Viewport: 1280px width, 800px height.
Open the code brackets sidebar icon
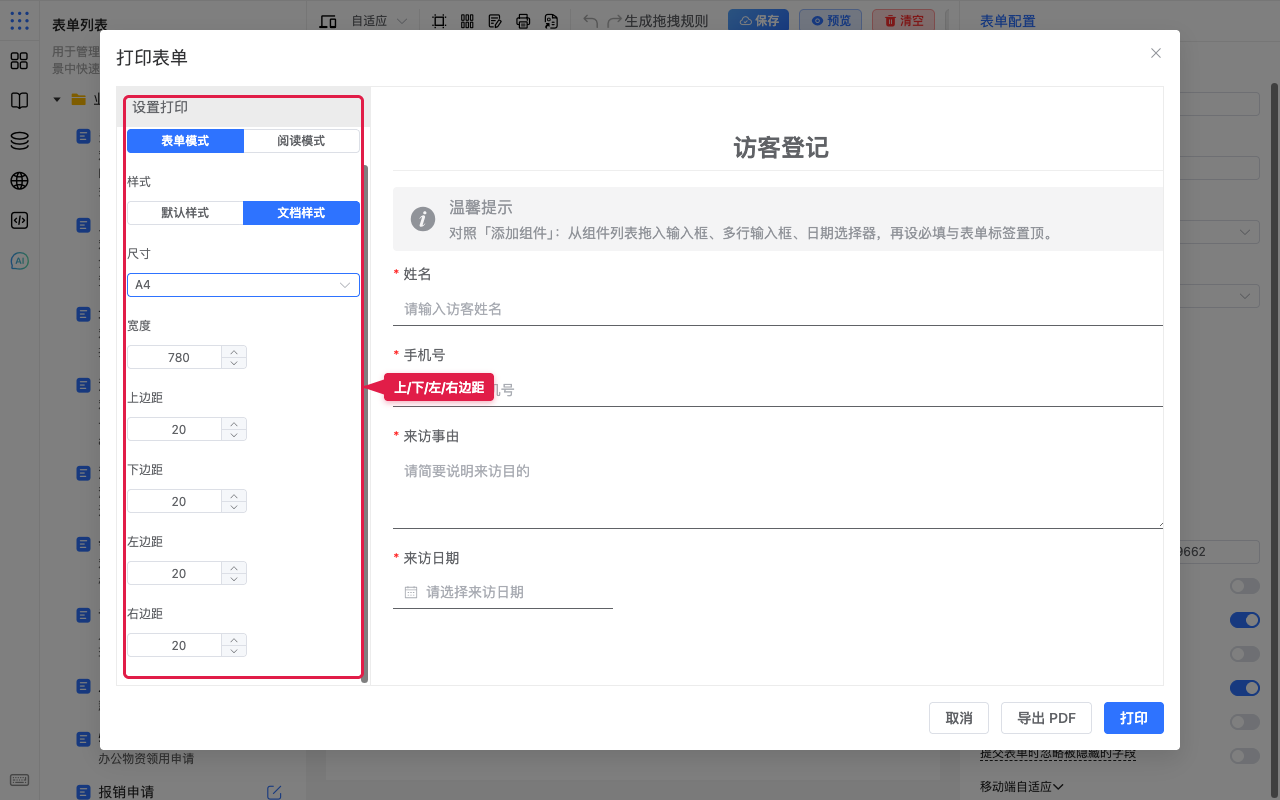click(x=19, y=221)
